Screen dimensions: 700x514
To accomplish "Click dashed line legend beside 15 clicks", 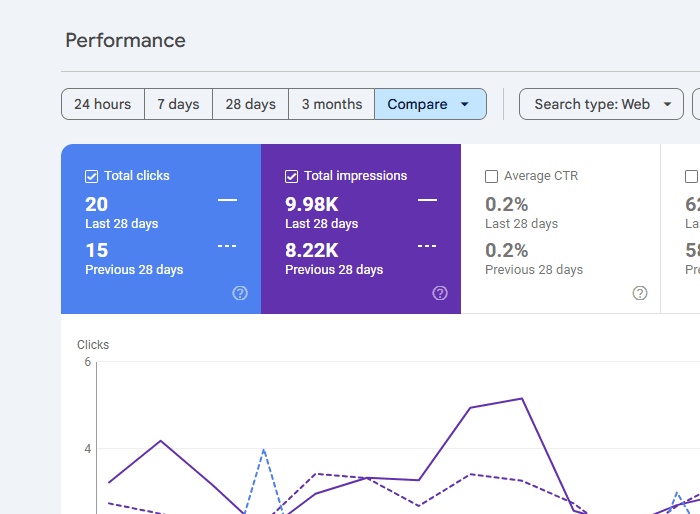I will pyautogui.click(x=227, y=246).
